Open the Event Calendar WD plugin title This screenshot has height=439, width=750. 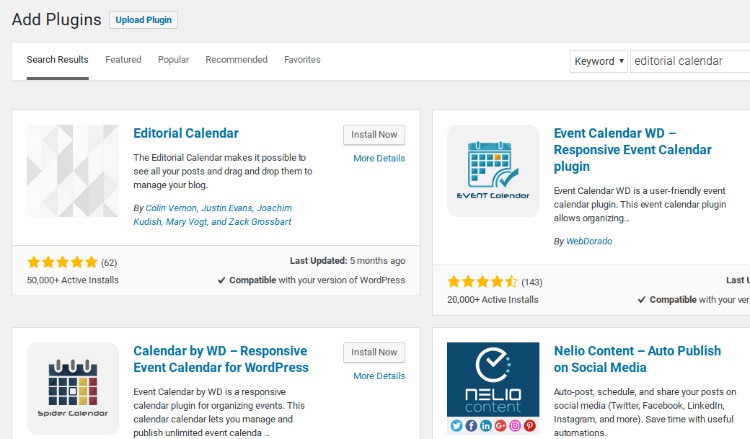point(632,150)
